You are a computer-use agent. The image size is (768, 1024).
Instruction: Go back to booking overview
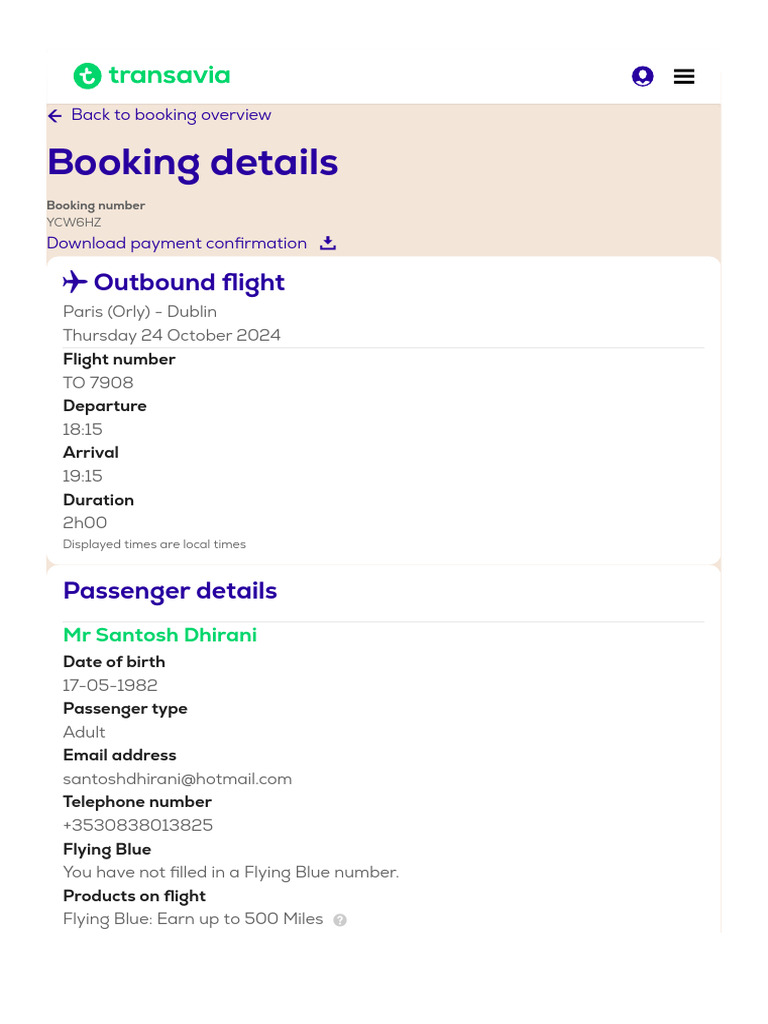(x=171, y=115)
